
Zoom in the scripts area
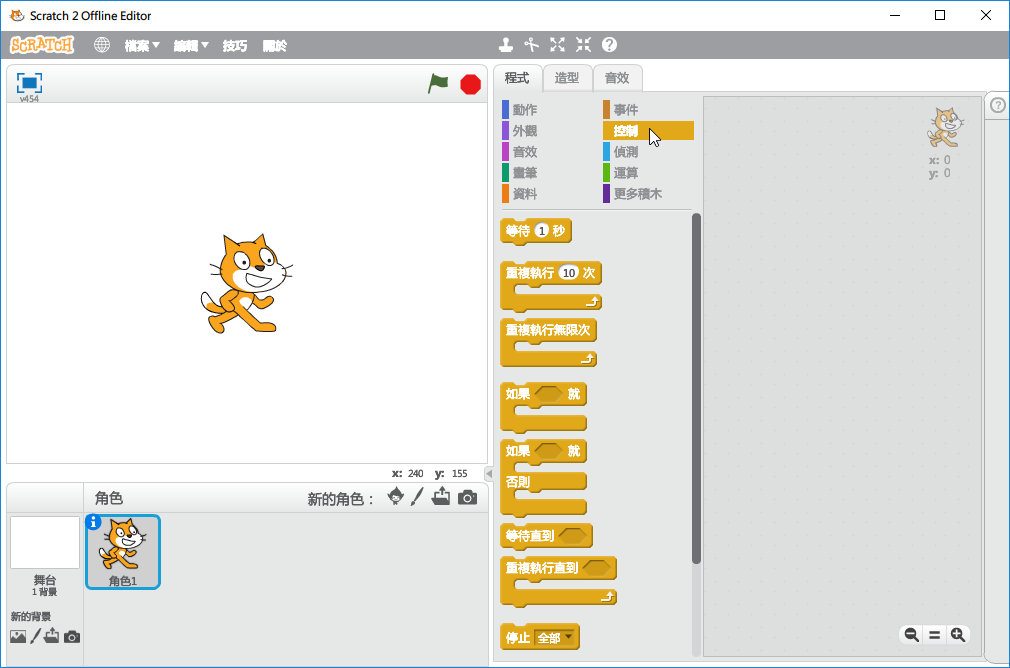pyautogui.click(x=958, y=635)
